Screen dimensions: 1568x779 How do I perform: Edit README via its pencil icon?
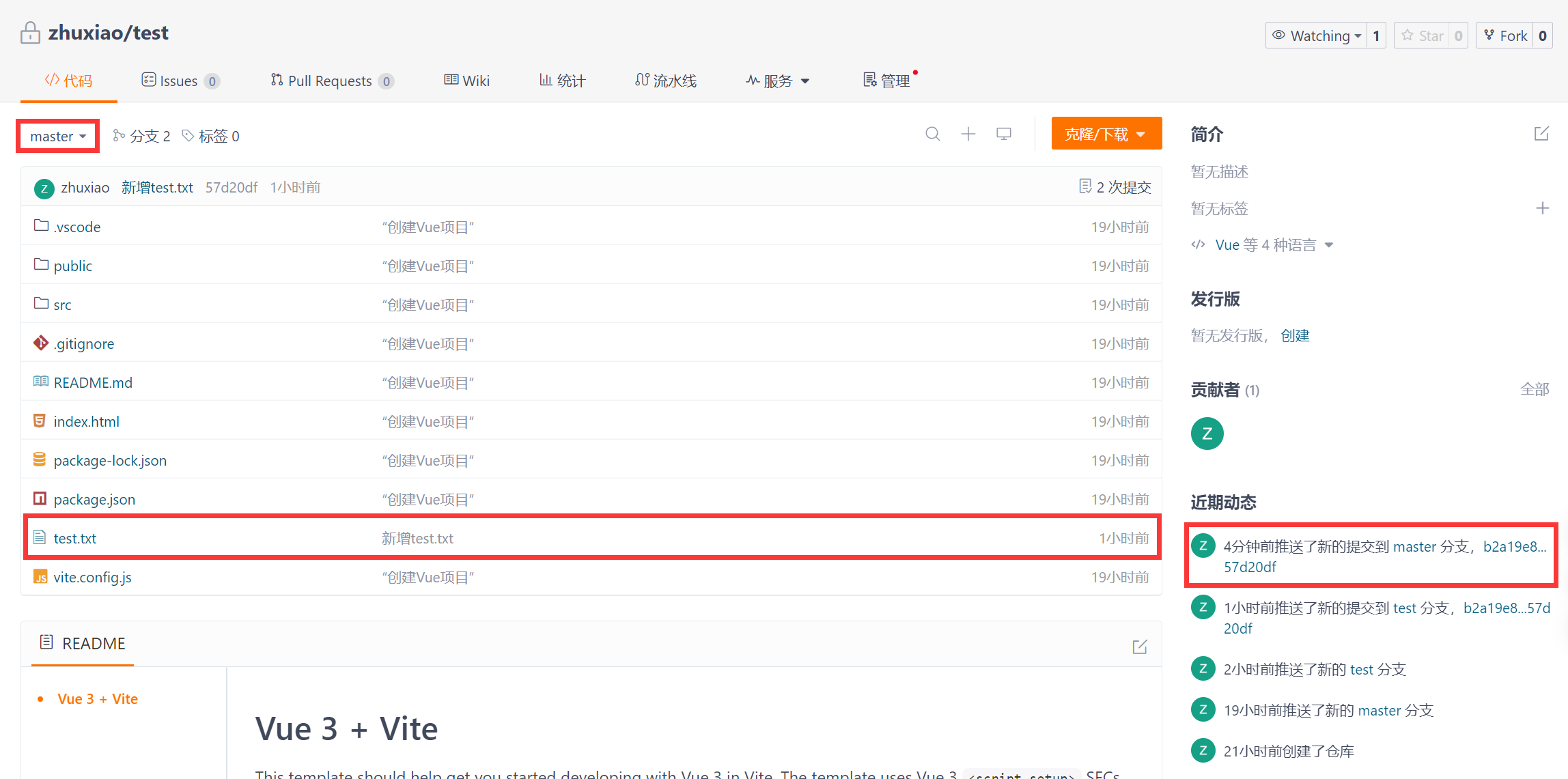(x=1139, y=647)
